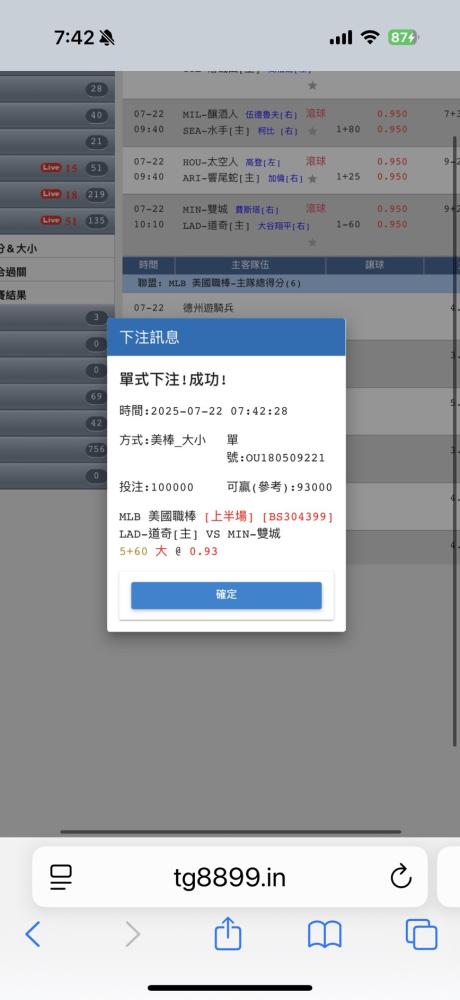Confirm the bet with the 確定 button

(x=226, y=595)
